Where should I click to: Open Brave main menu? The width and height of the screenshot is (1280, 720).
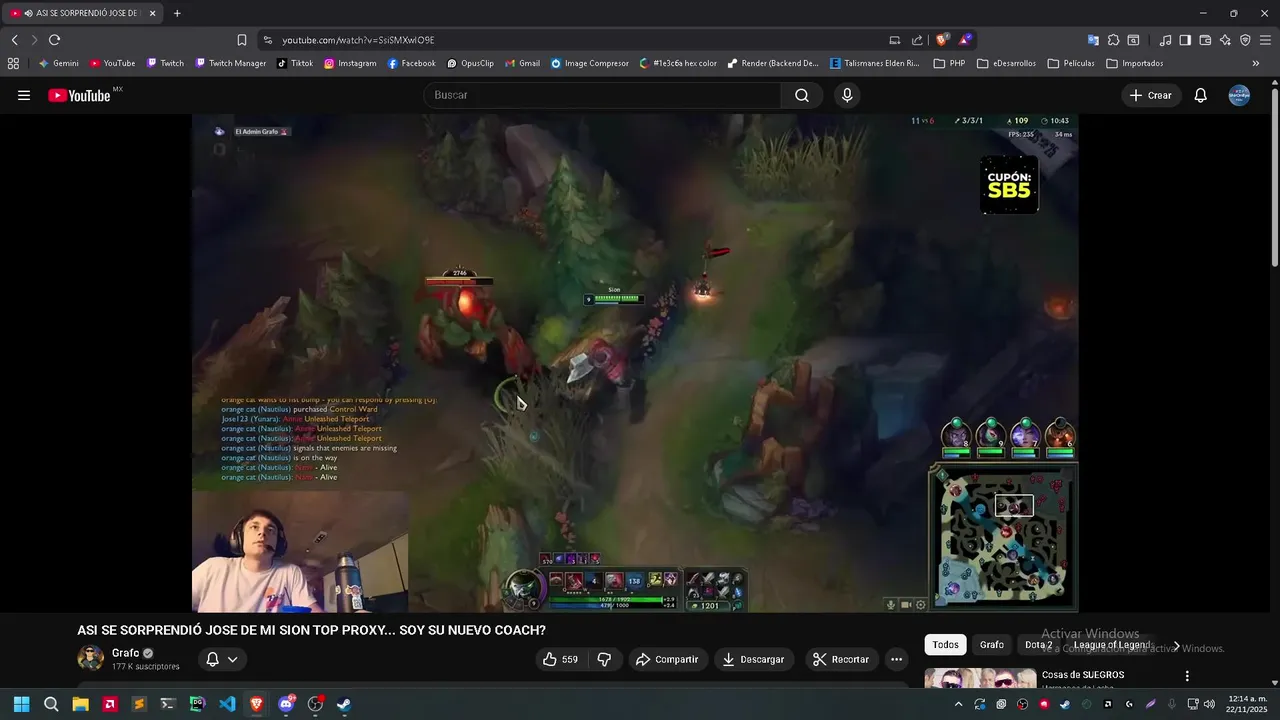[1265, 40]
